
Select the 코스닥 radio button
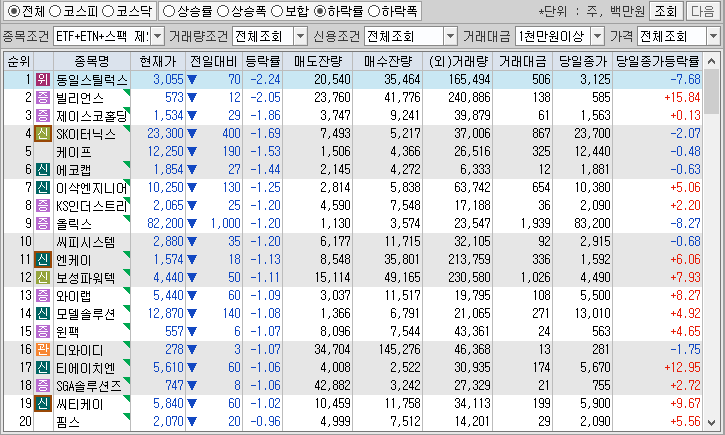click(108, 11)
